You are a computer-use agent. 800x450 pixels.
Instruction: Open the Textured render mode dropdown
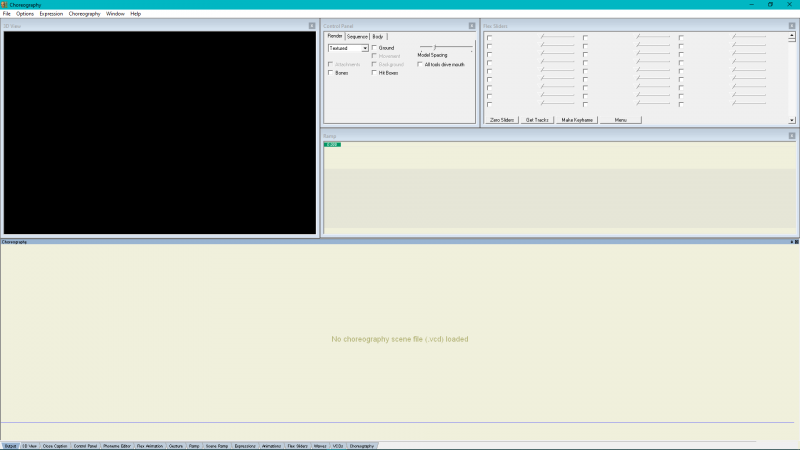(x=348, y=48)
